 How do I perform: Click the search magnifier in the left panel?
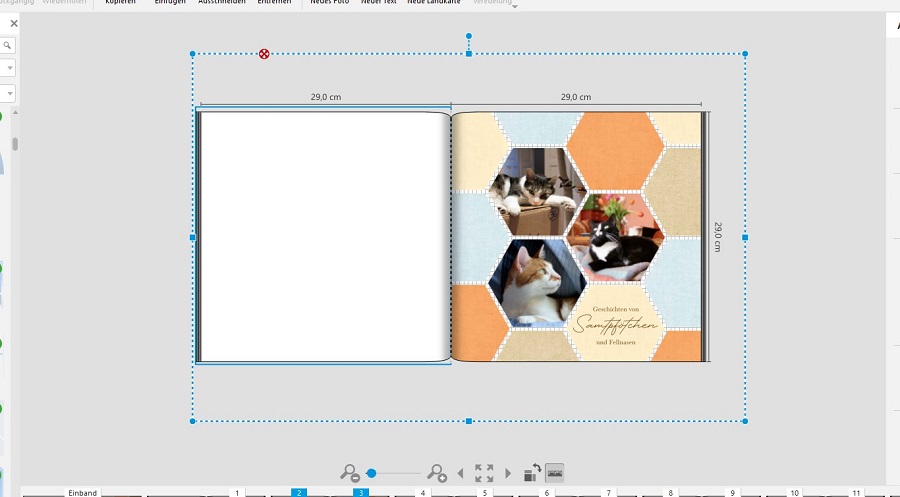[7, 45]
